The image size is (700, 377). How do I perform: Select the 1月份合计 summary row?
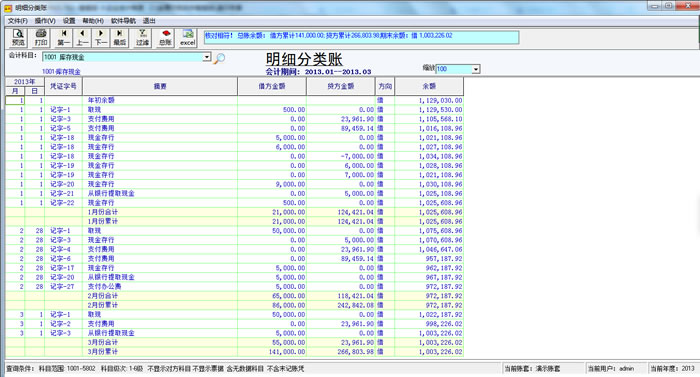pyautogui.click(x=234, y=212)
